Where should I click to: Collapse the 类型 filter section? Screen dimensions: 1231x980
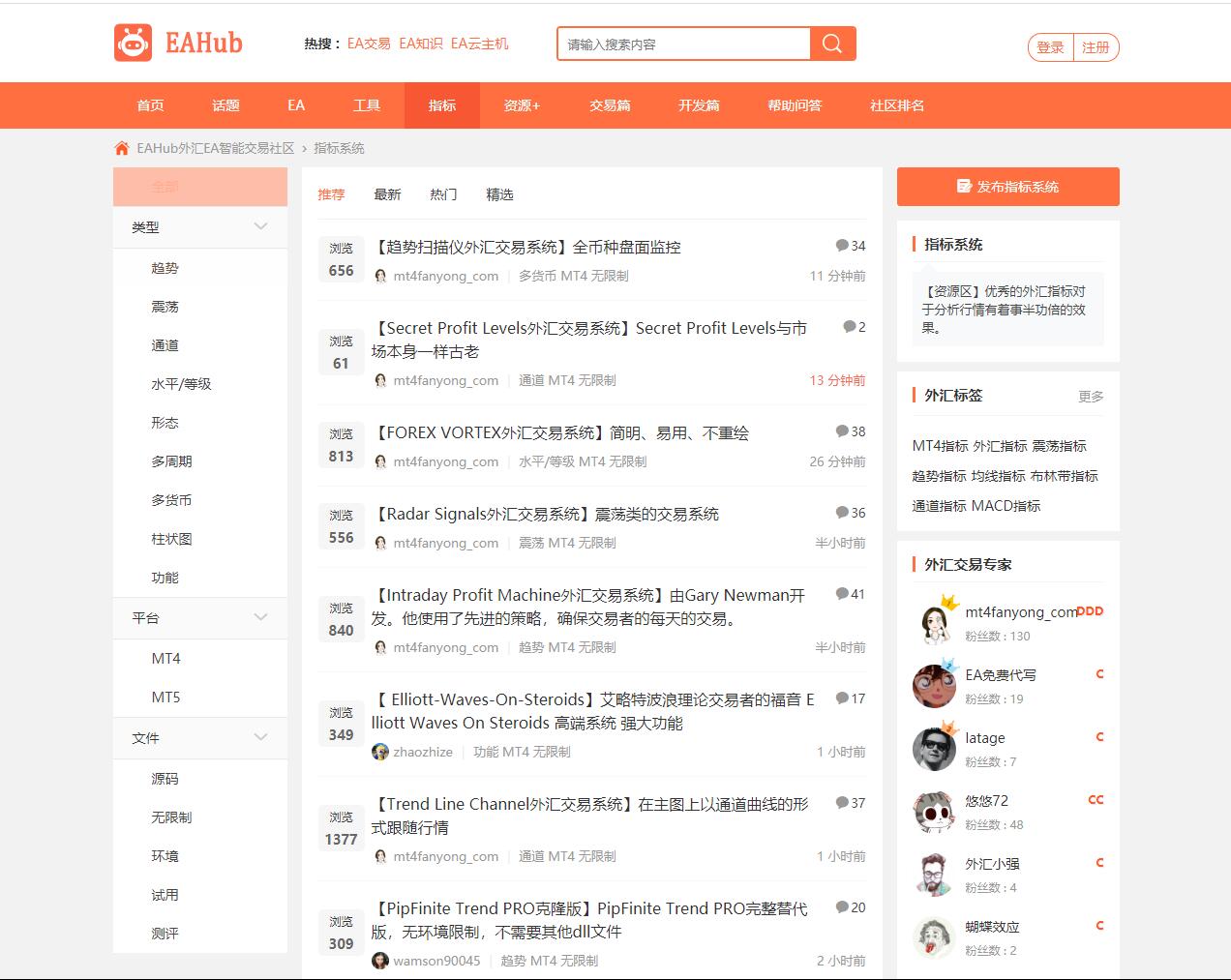click(260, 226)
